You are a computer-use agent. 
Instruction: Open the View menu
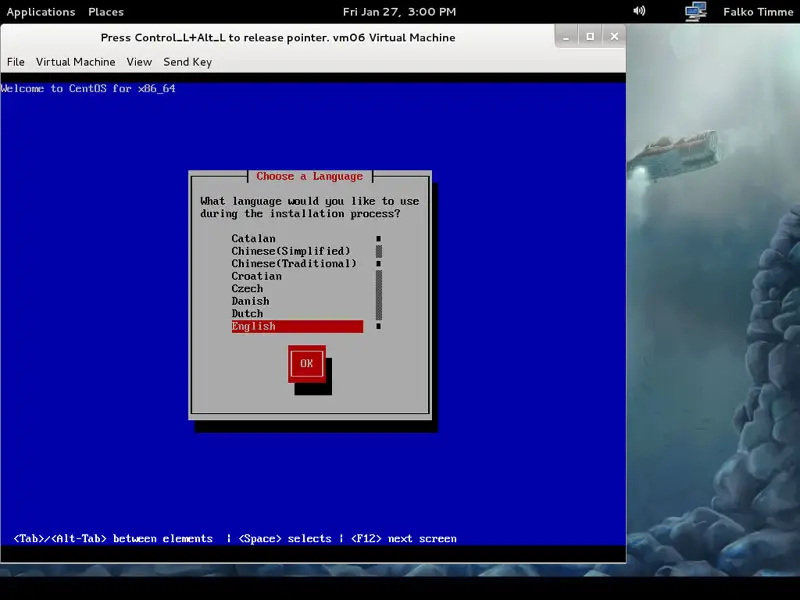point(139,62)
